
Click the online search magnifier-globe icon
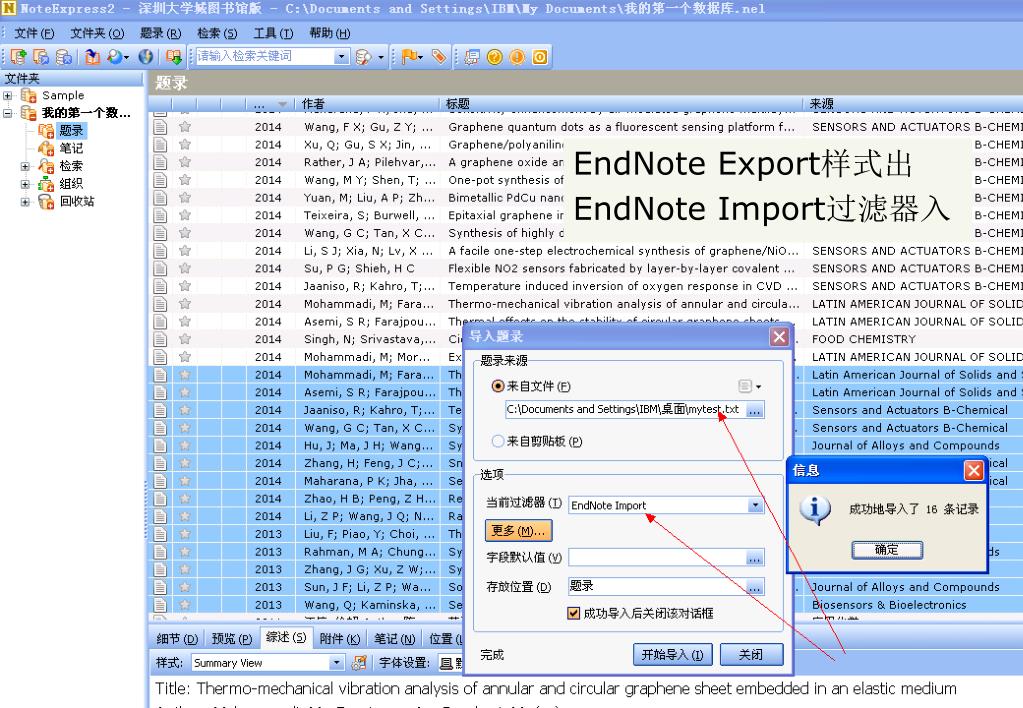point(115,57)
